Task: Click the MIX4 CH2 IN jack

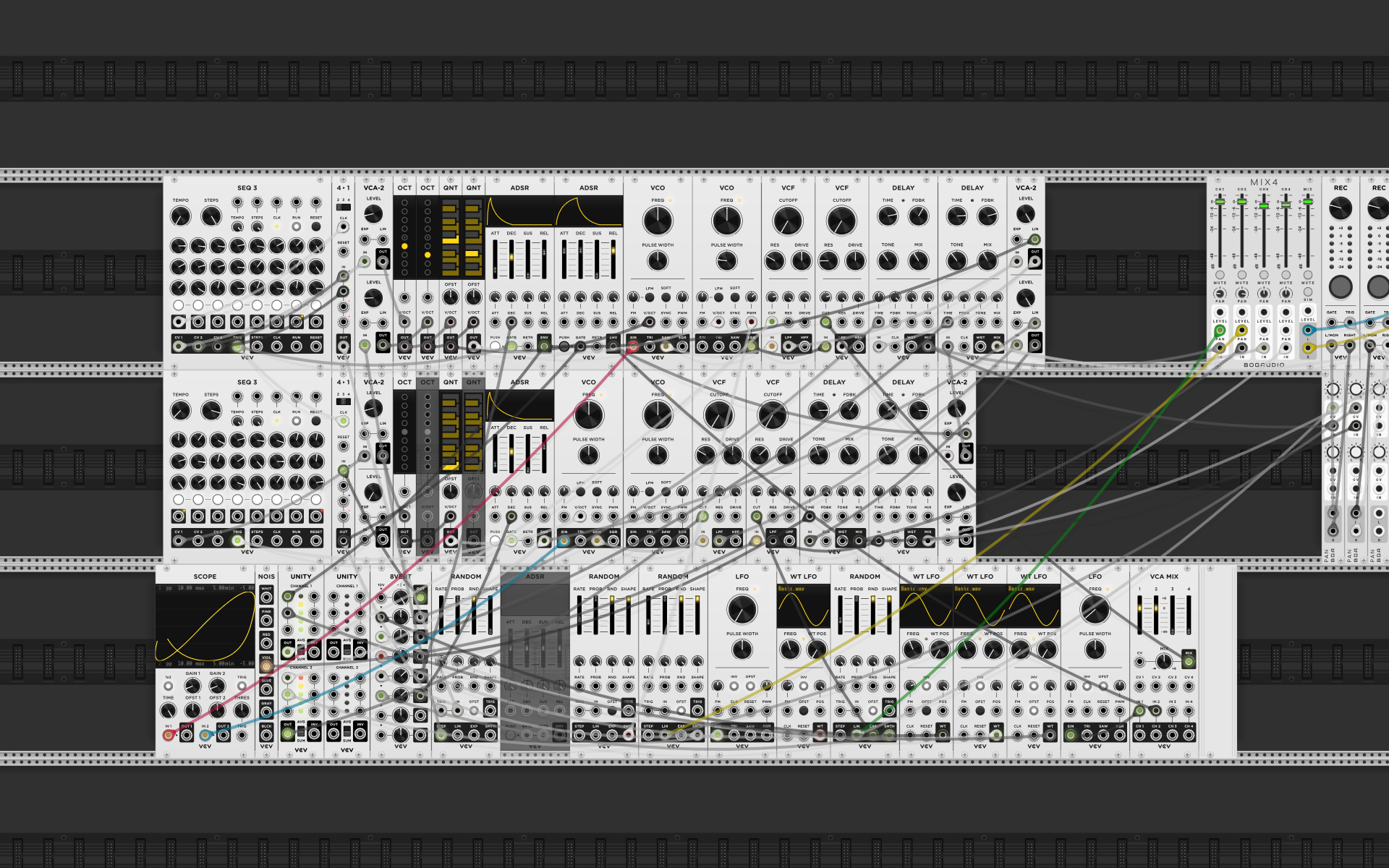Action: click(x=1242, y=348)
